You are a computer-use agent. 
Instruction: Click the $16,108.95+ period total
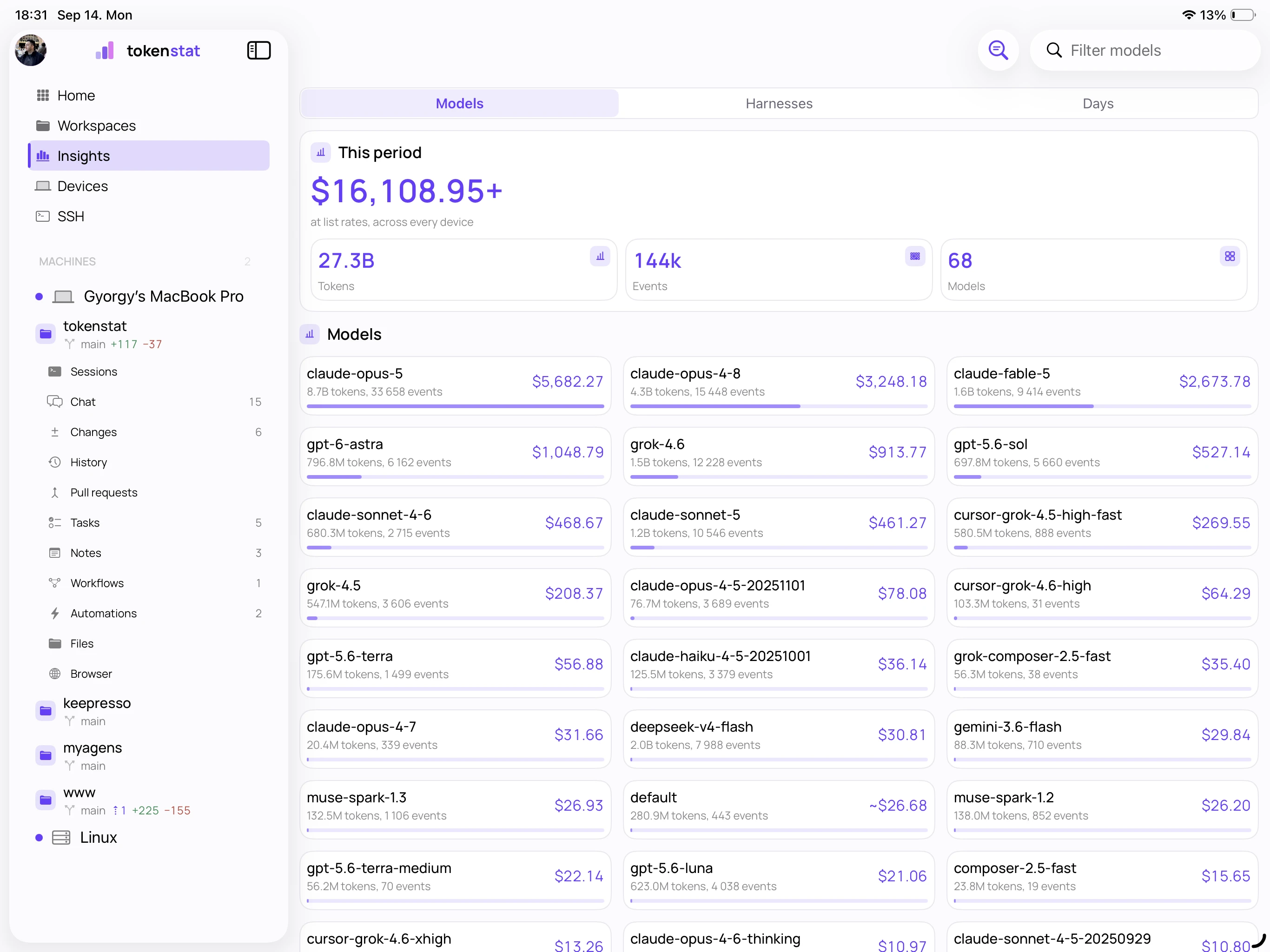tap(406, 191)
